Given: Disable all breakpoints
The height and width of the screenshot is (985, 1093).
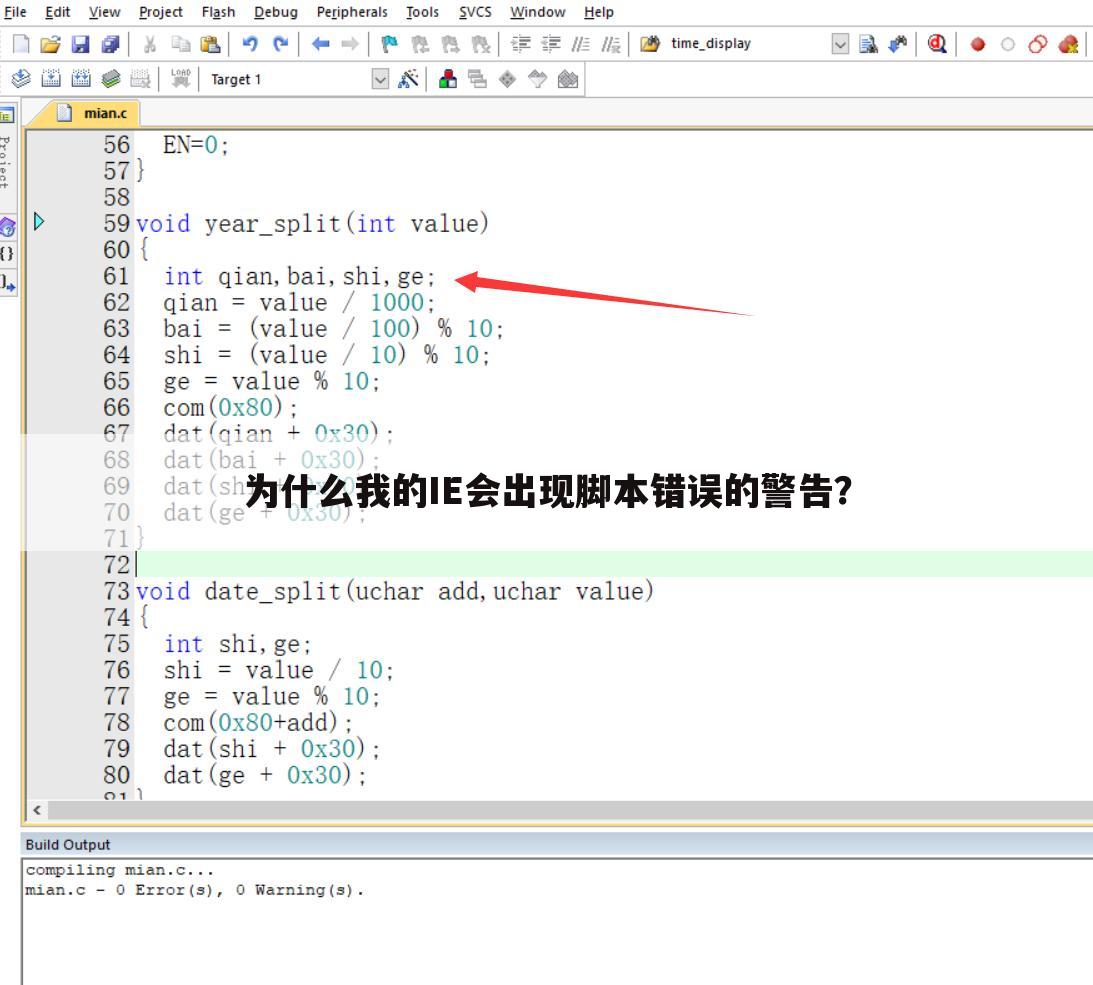Looking at the screenshot, I should pyautogui.click(x=1038, y=45).
